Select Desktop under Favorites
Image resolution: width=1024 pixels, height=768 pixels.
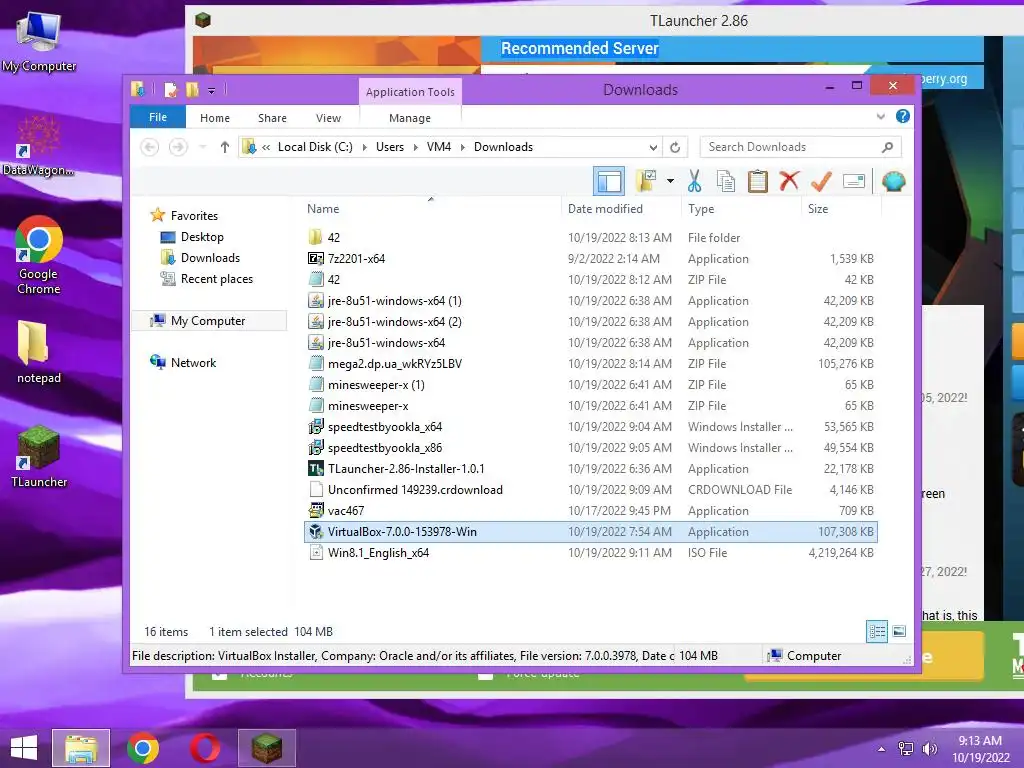point(202,236)
